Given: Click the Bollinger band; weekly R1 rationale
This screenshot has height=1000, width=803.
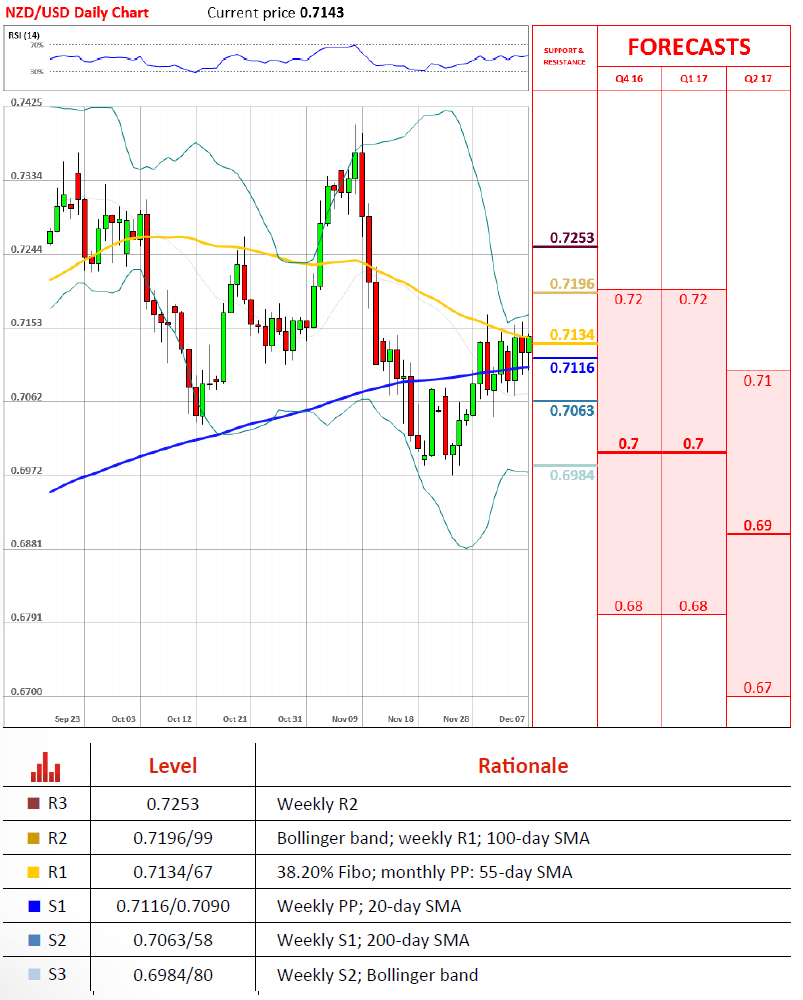Looking at the screenshot, I should [433, 838].
